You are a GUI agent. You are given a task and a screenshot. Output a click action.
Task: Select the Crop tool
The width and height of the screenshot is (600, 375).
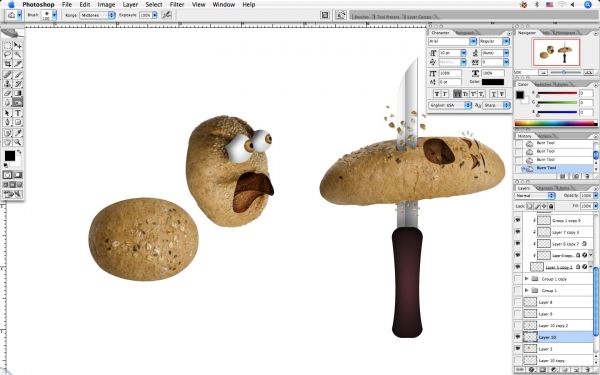(7, 64)
